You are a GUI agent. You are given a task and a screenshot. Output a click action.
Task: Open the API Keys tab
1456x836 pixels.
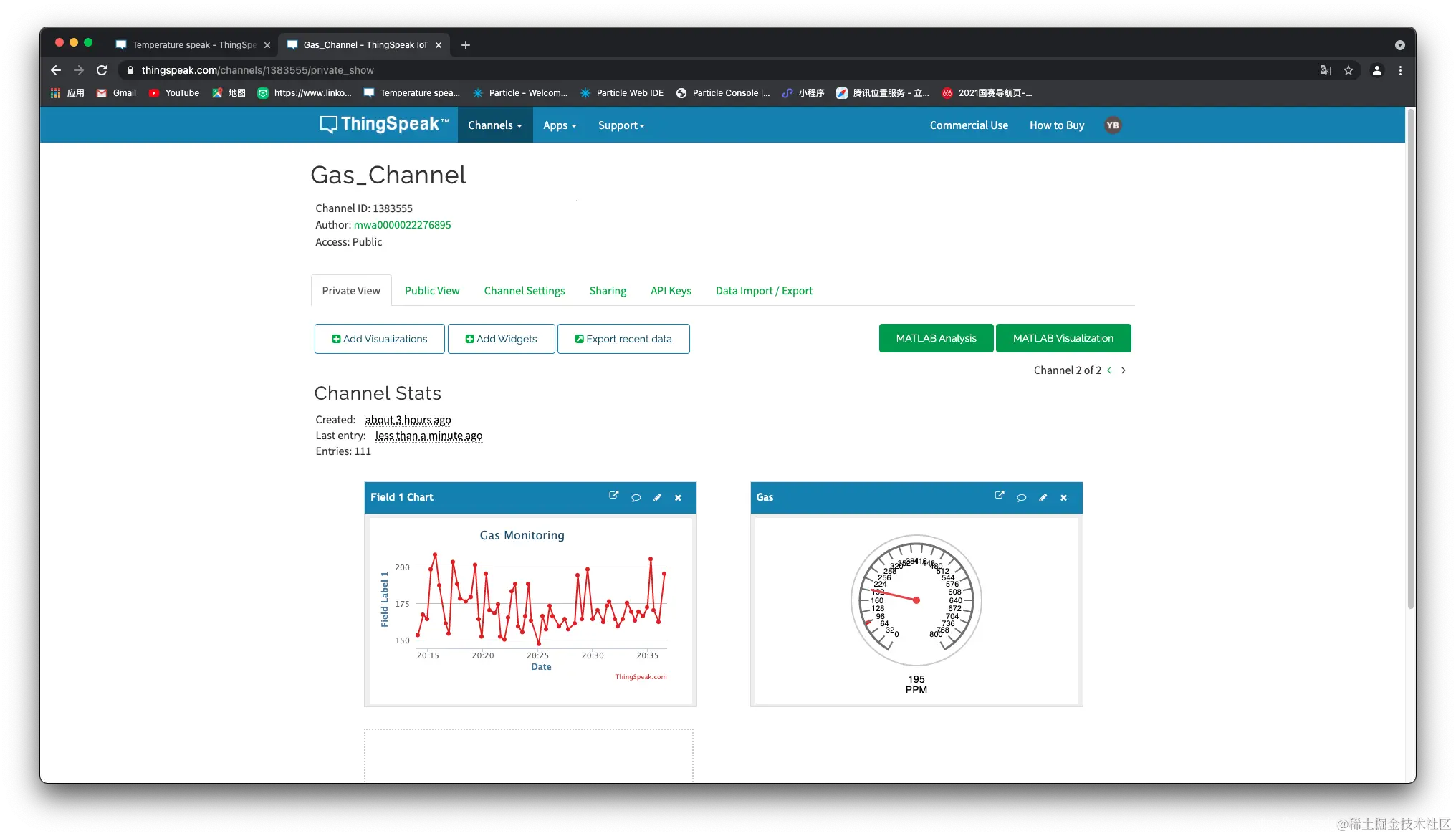coord(671,291)
